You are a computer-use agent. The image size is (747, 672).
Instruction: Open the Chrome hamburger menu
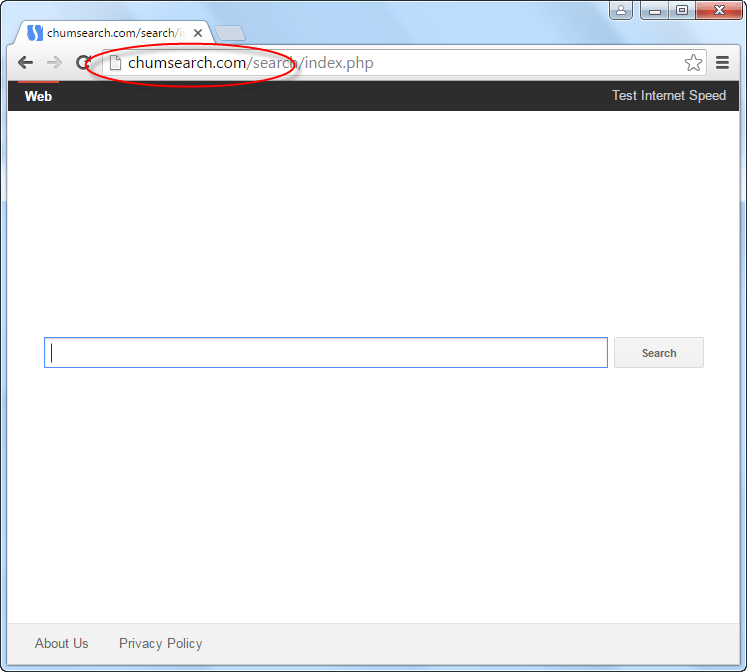722,62
